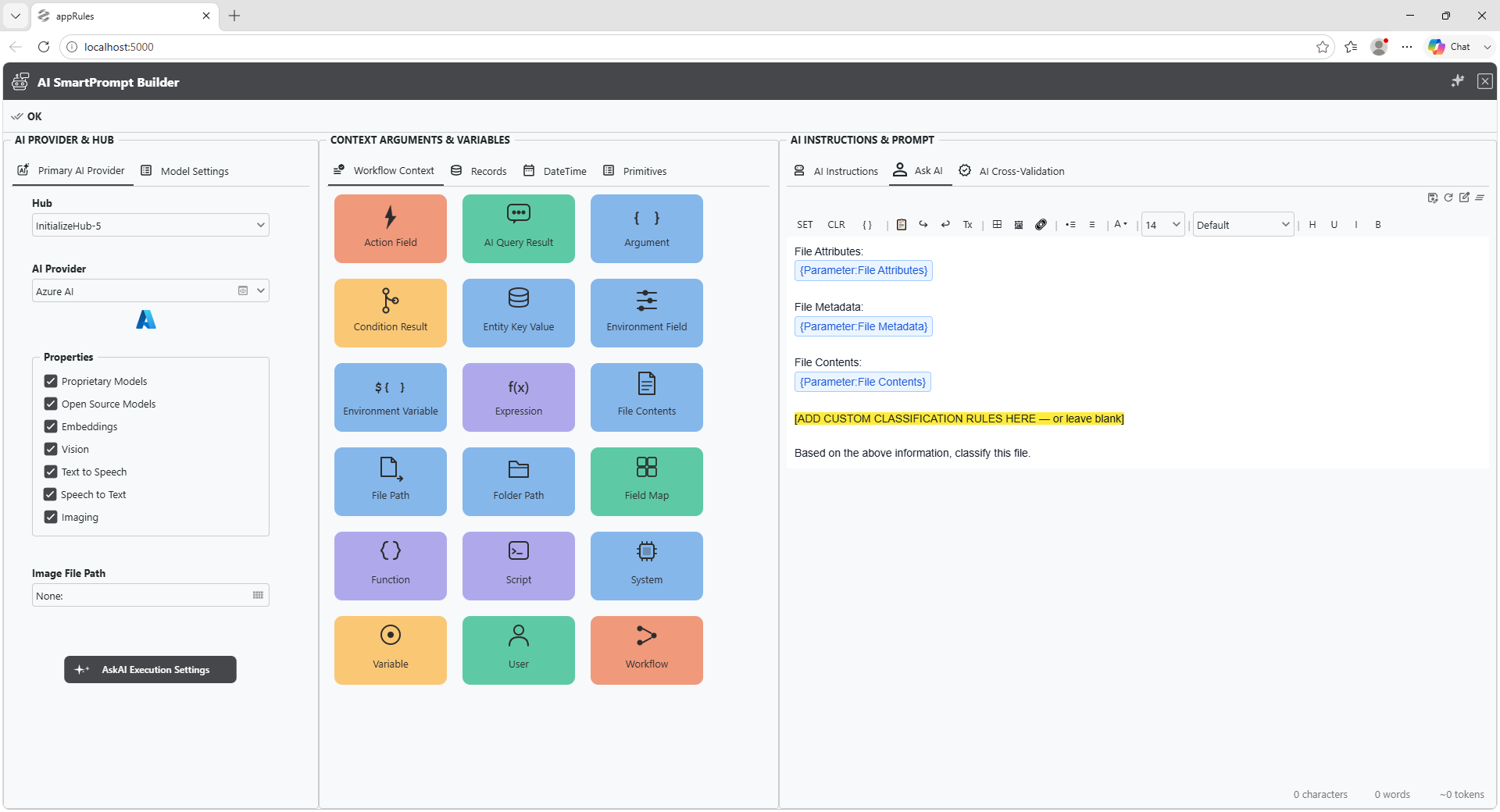Click the Image File Path input field
Viewport: 1500px width, 812px height.
coord(151,596)
